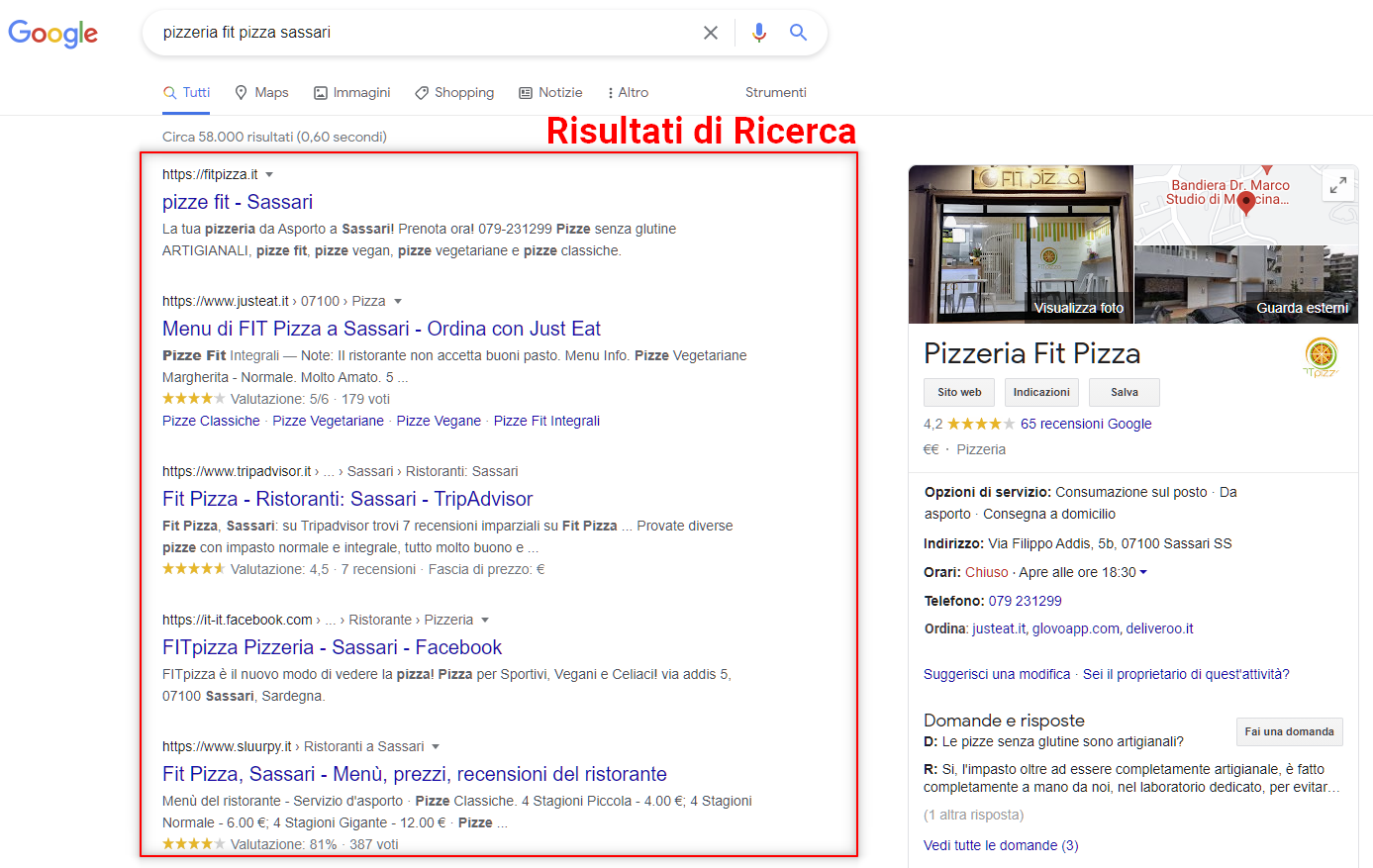The width and height of the screenshot is (1373, 868).
Task: Click the 'Pizzeria Fit Pizza' panel title
Action: pyautogui.click(x=1031, y=353)
